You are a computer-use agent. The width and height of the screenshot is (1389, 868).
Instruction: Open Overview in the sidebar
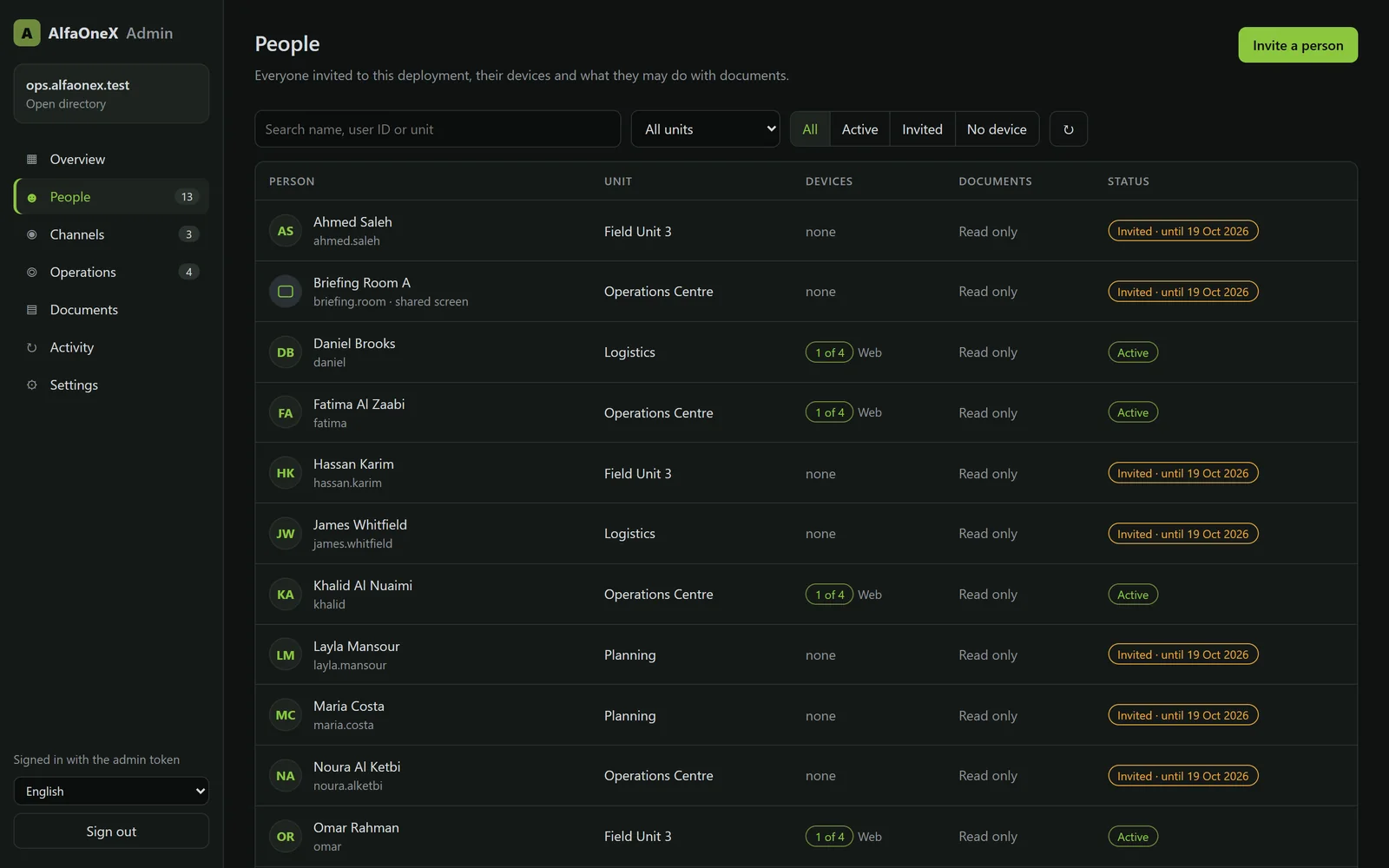(111, 159)
